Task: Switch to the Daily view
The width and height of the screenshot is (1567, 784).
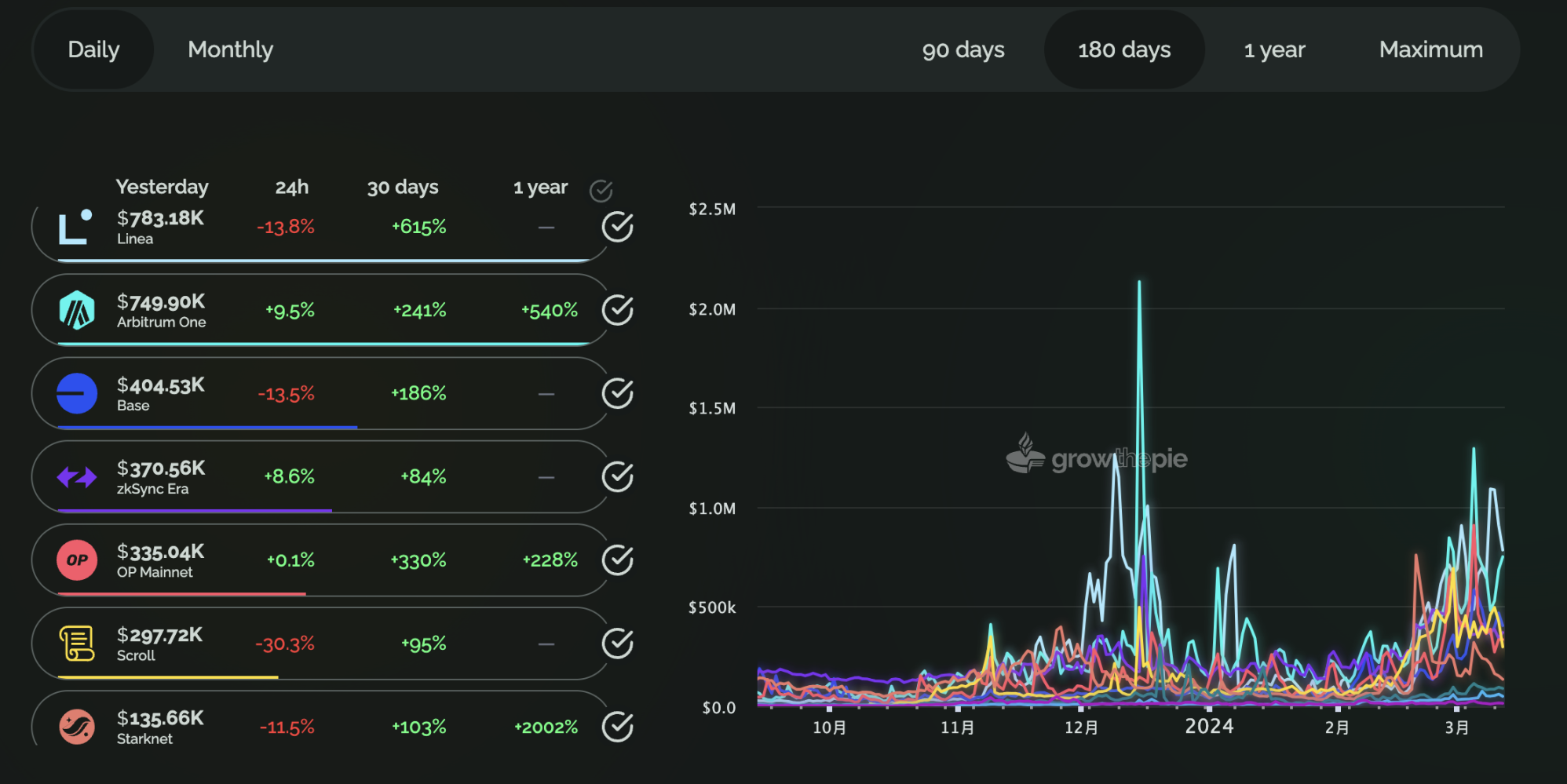Action: [93, 49]
